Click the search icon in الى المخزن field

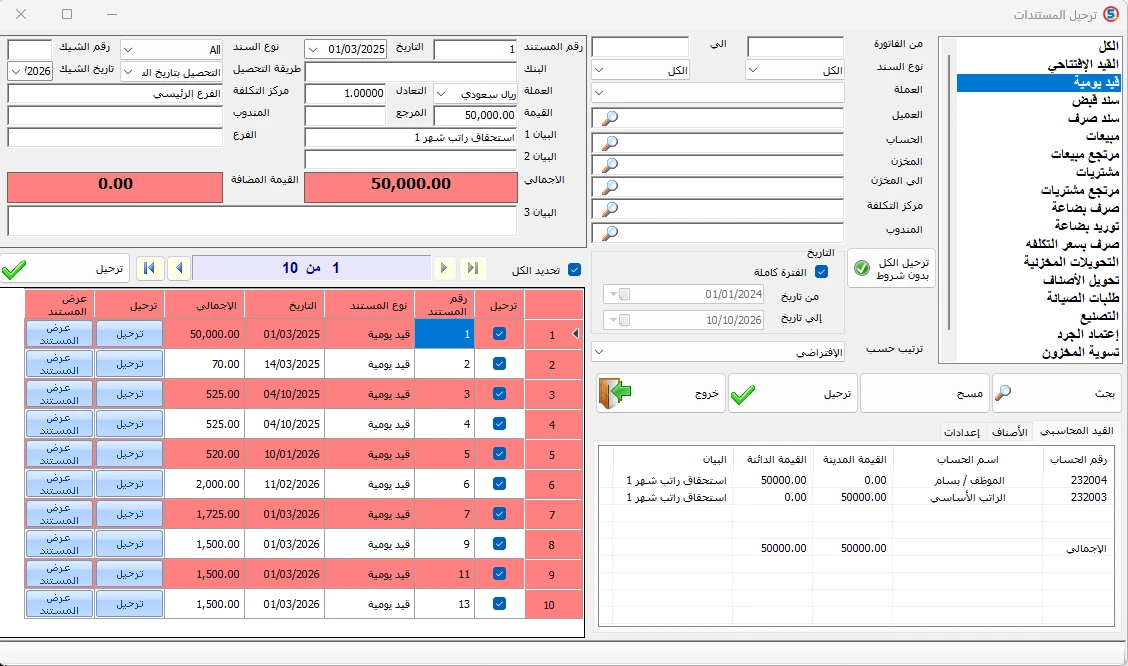[609, 187]
